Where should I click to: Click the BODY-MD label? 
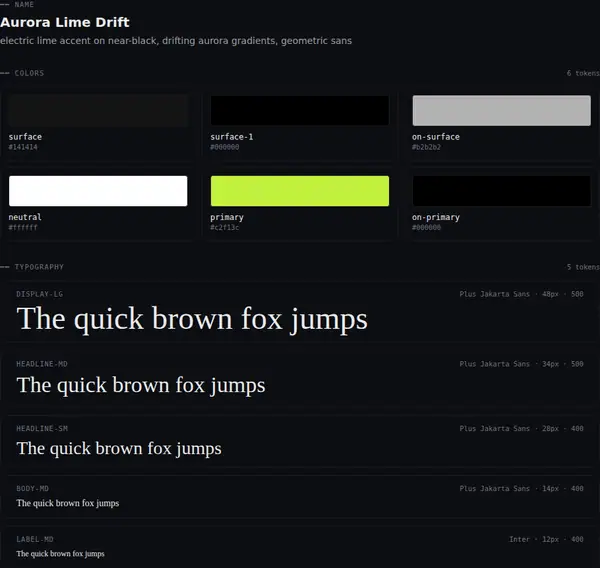click(33, 488)
